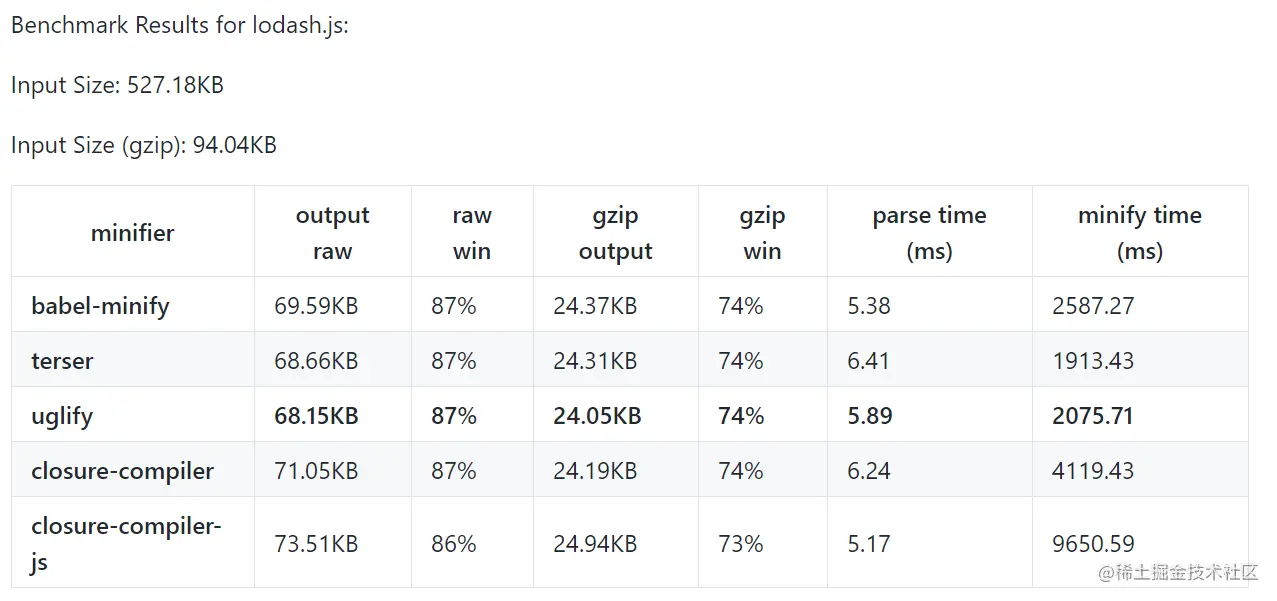Image resolution: width=1277 pixels, height=601 pixels.
Task: Select the 1913.43 minify time cell
Action: pos(1093,361)
